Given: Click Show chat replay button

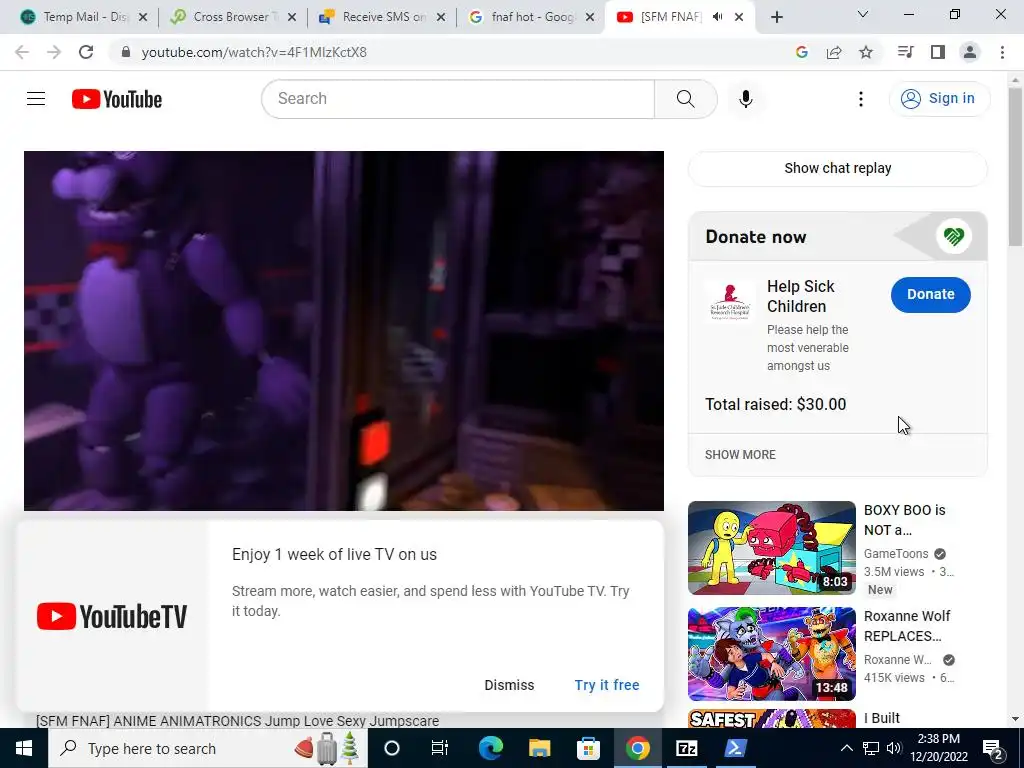Looking at the screenshot, I should click(838, 168).
